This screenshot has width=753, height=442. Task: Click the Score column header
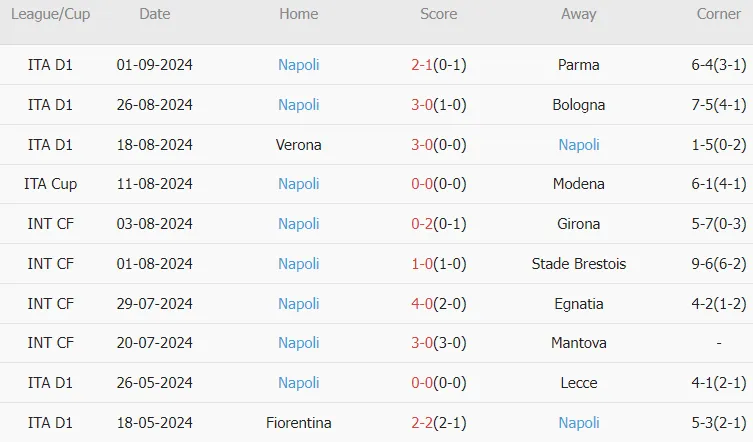[438, 14]
